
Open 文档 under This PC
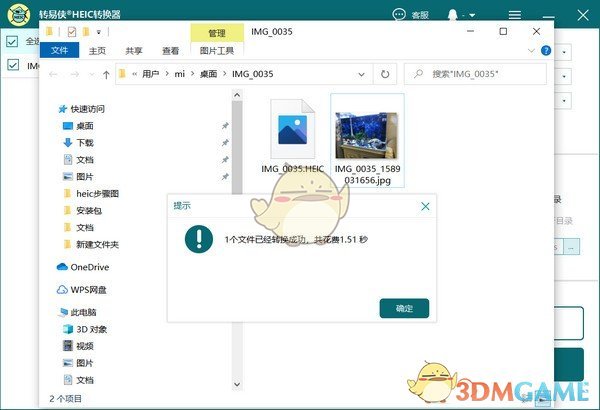[78, 380]
